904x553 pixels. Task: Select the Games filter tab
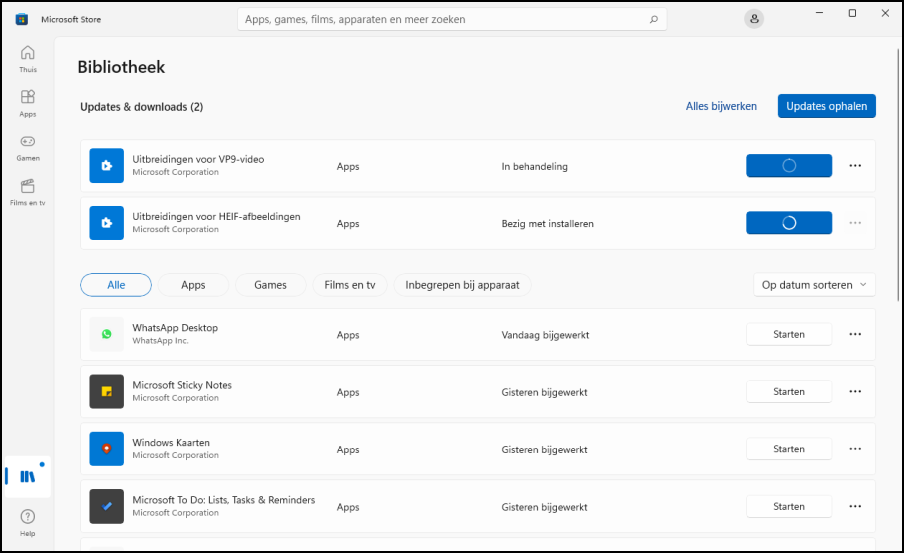click(270, 285)
